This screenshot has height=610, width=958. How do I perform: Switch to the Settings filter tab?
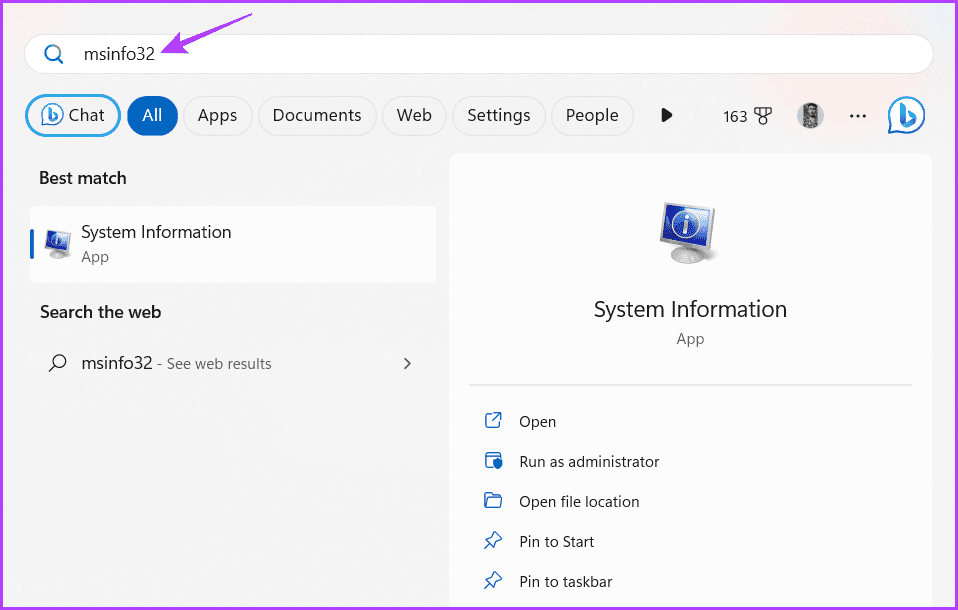pos(499,116)
